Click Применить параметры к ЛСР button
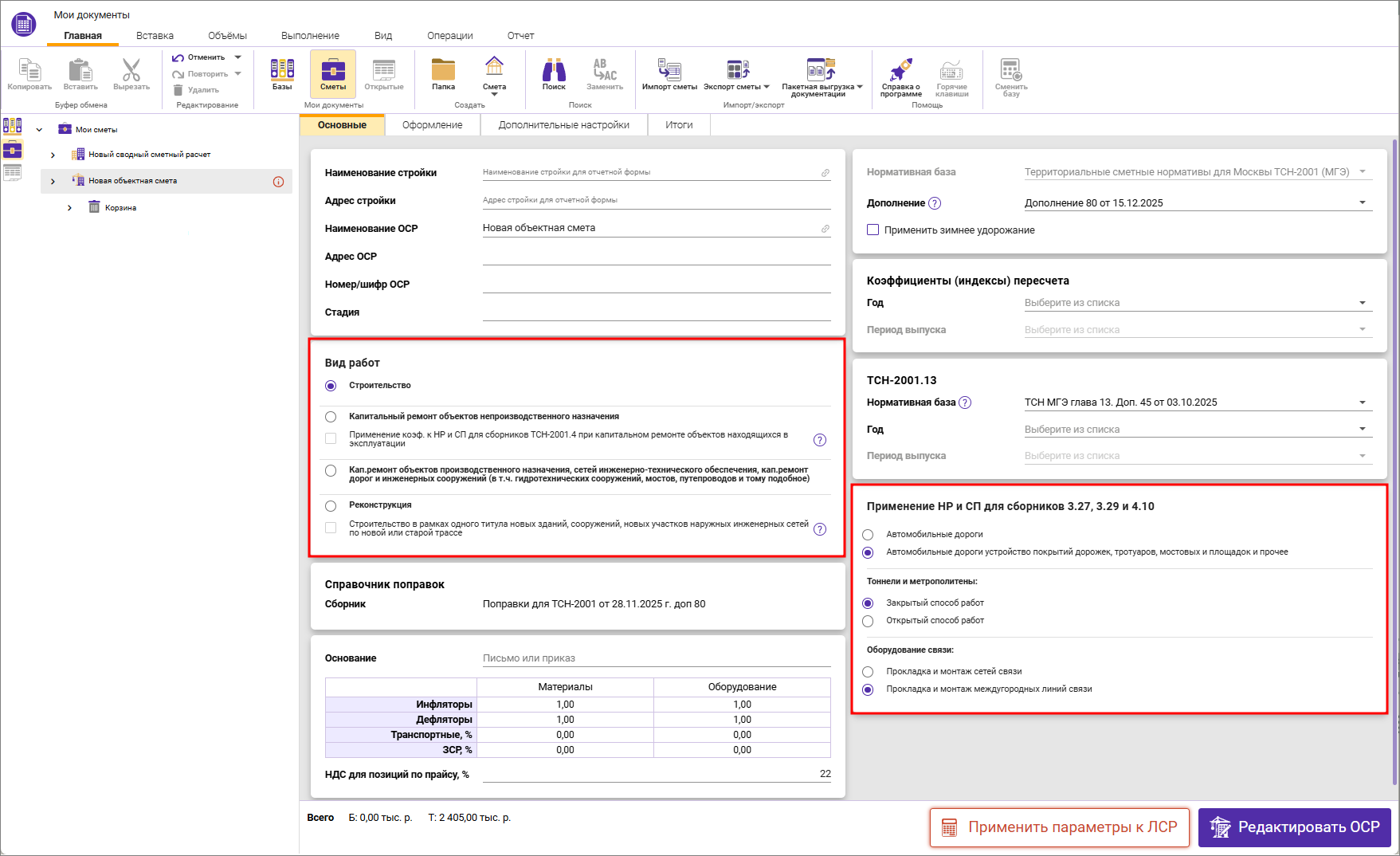The image size is (1400, 856). click(1059, 827)
